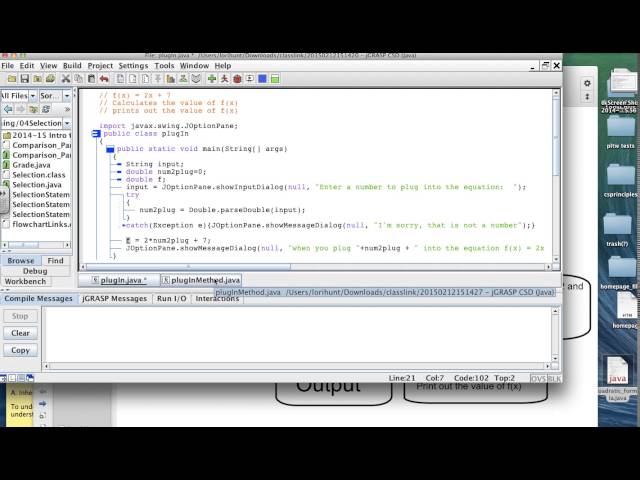This screenshot has height=480, width=640.
Task: Expand the browser toolbar overflow chevron
Action: (x=67, y=109)
